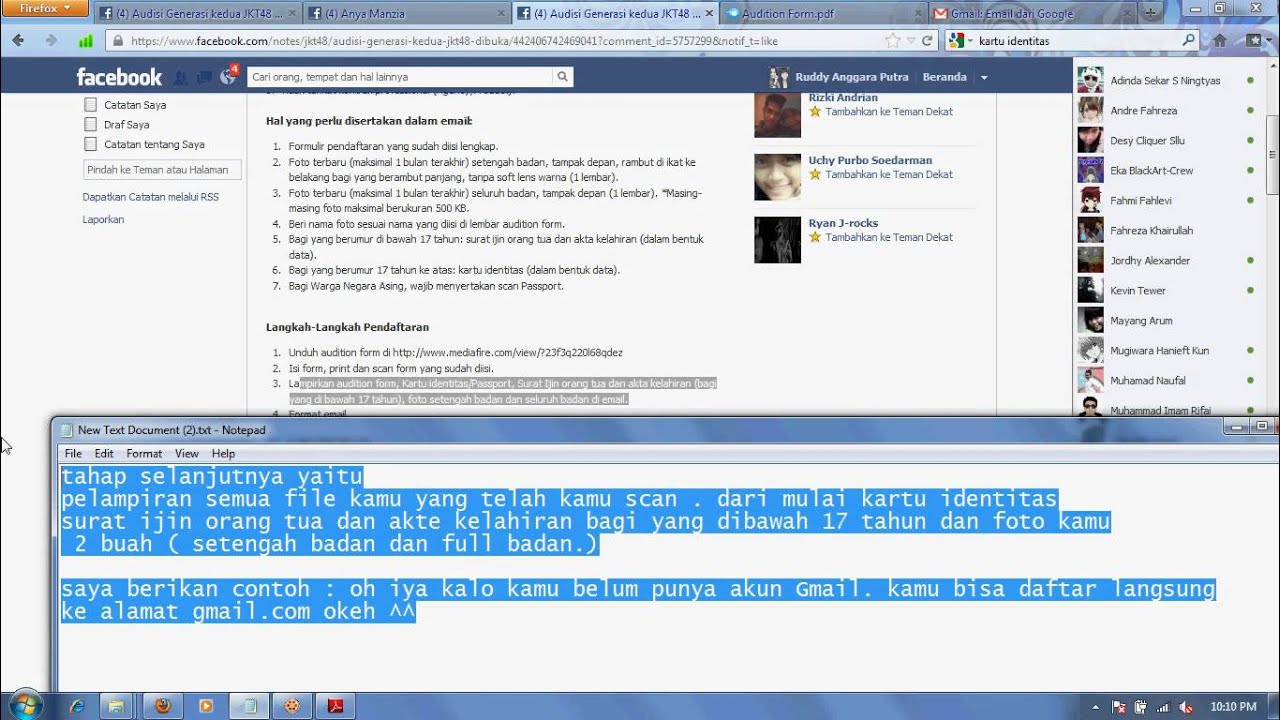This screenshot has height=720, width=1280.
Task: Open Facebook account dropdown arrow next to Beranda
Action: (984, 77)
